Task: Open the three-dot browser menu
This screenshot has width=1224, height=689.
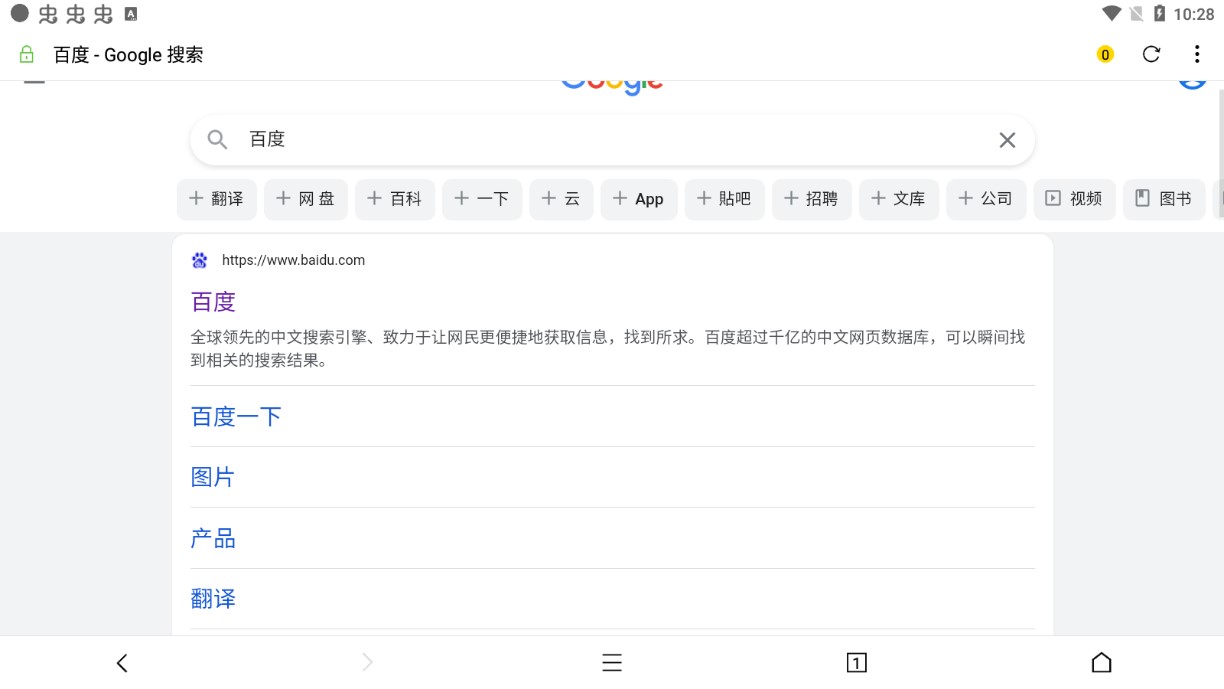Action: [x=1197, y=54]
